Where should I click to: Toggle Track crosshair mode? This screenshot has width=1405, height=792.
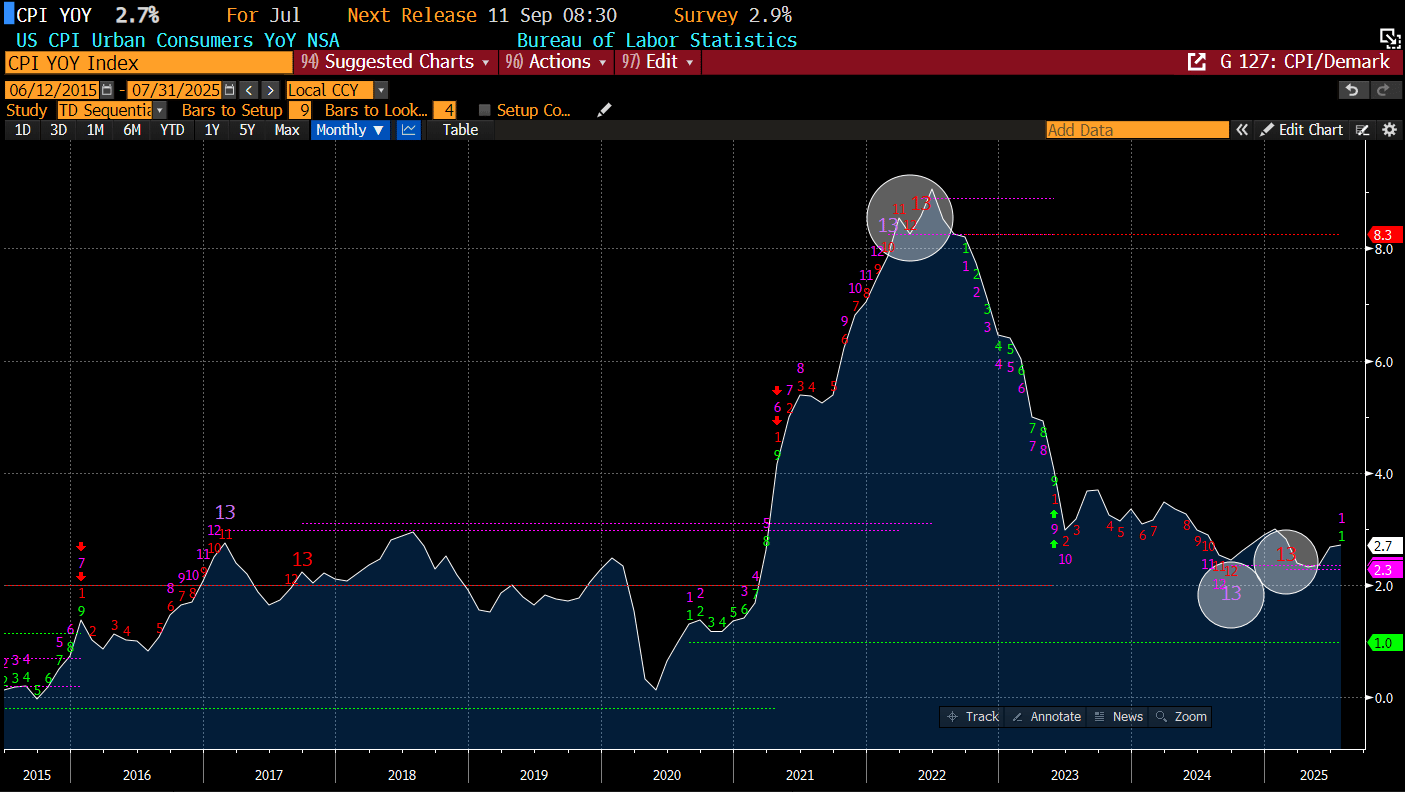pyautogui.click(x=972, y=716)
